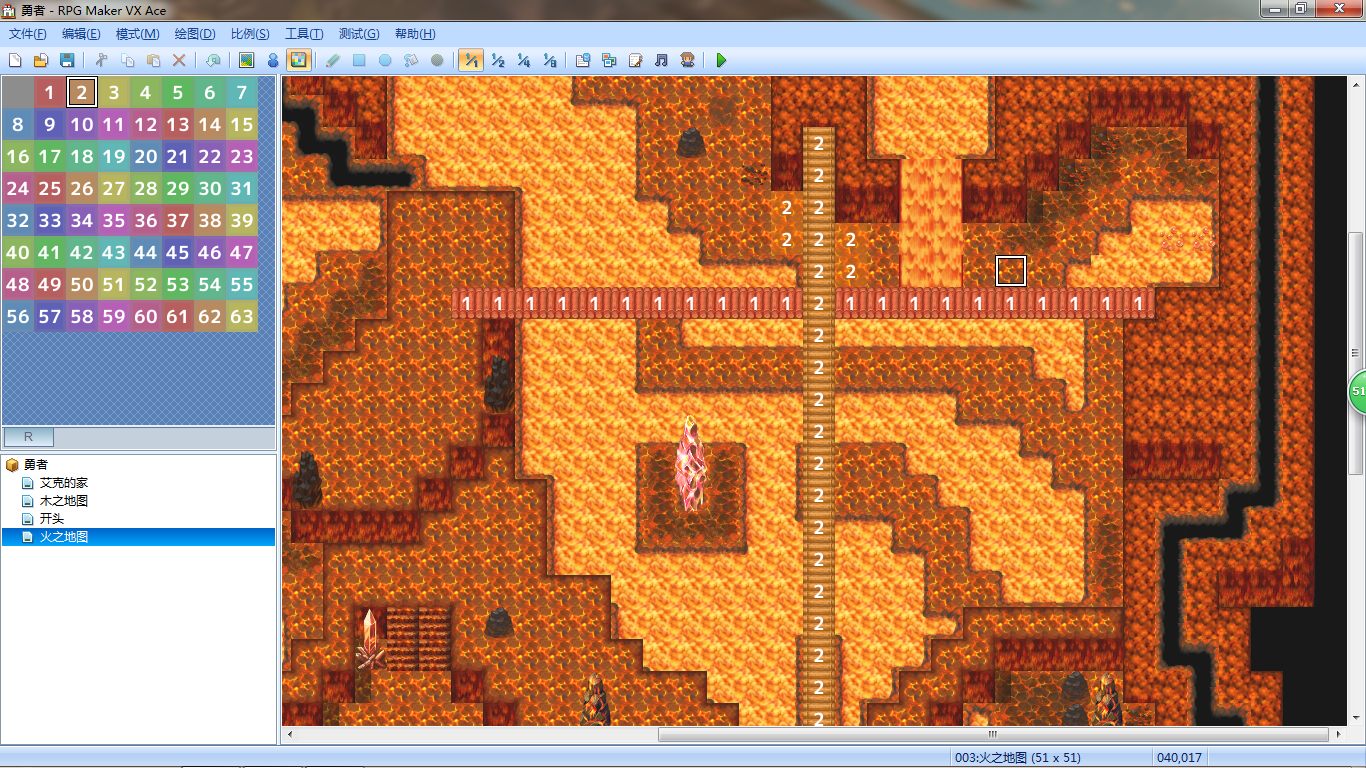
Task: Save project with floppy disk icon
Action: pos(67,60)
